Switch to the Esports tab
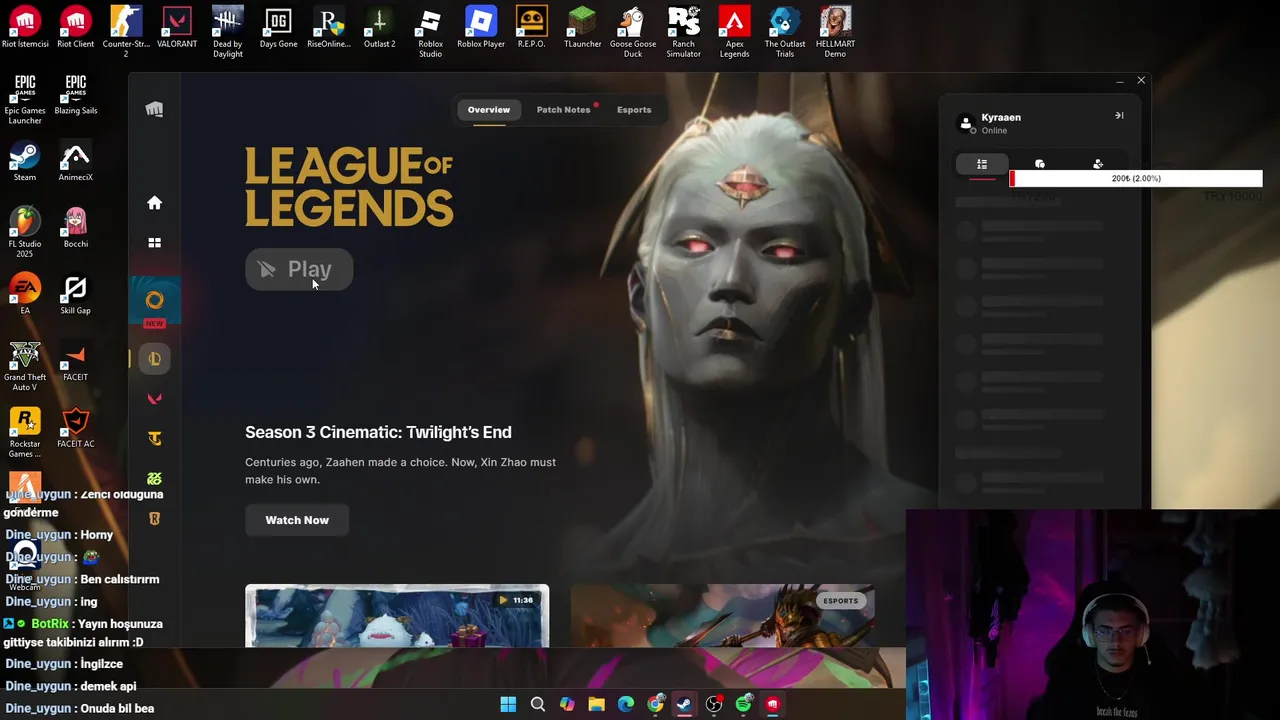This screenshot has width=1280, height=720. (x=634, y=110)
